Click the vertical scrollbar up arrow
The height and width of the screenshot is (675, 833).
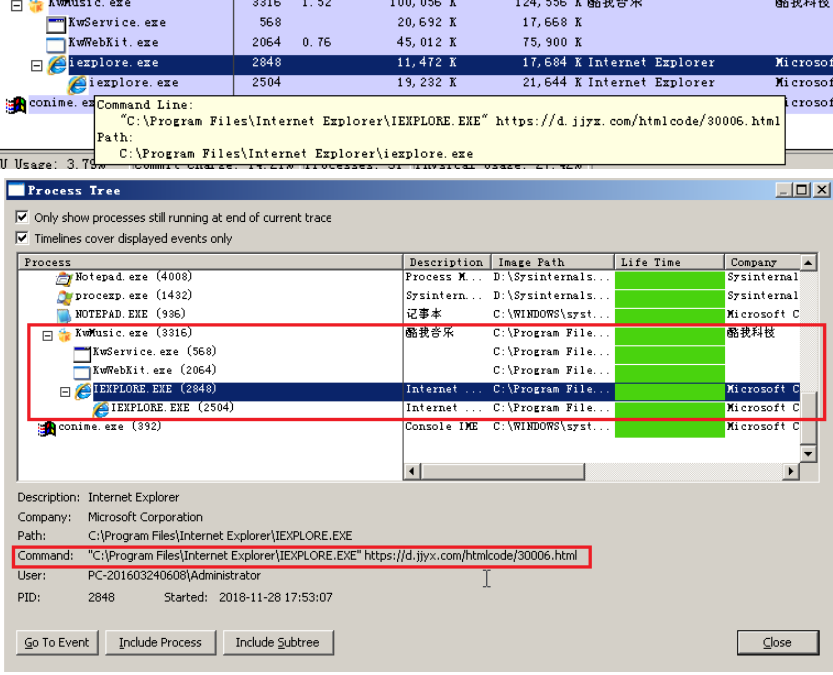(x=808, y=263)
